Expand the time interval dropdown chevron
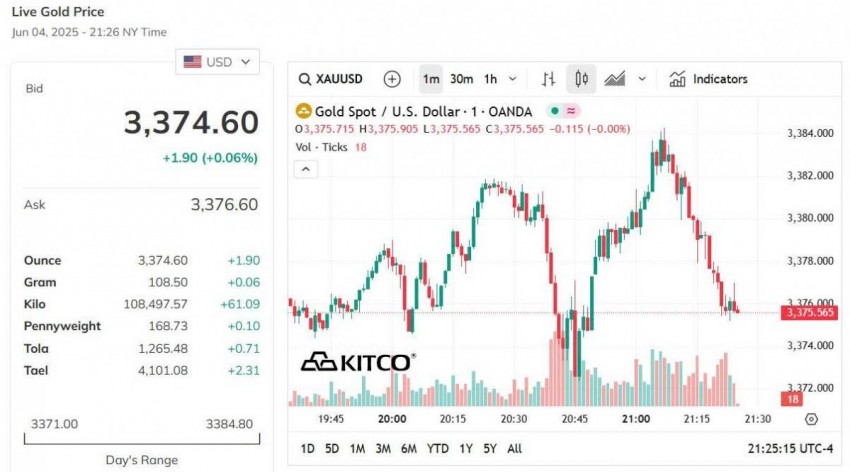850x472 pixels. [x=513, y=79]
